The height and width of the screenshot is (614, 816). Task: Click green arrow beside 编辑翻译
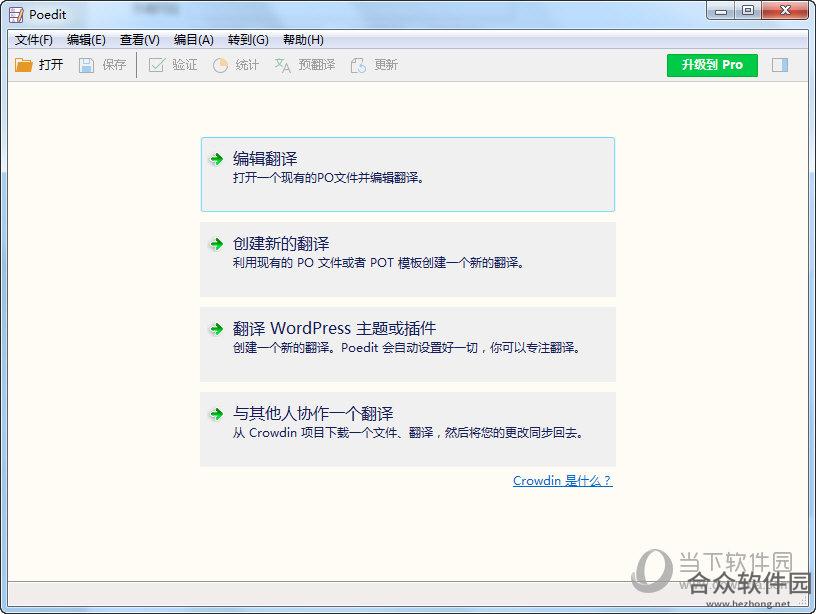[x=216, y=159]
